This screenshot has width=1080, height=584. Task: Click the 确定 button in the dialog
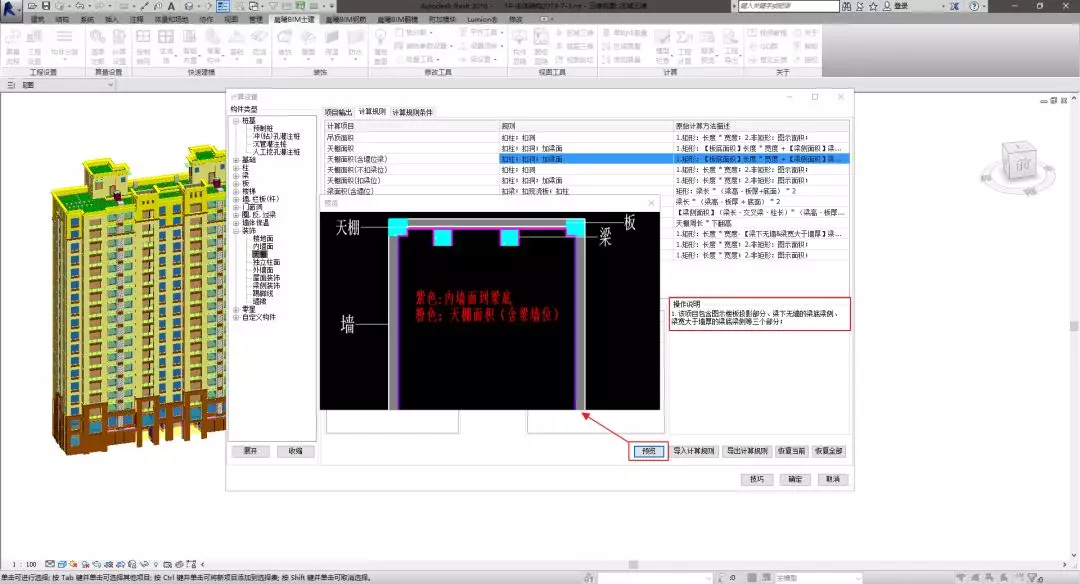coord(794,479)
